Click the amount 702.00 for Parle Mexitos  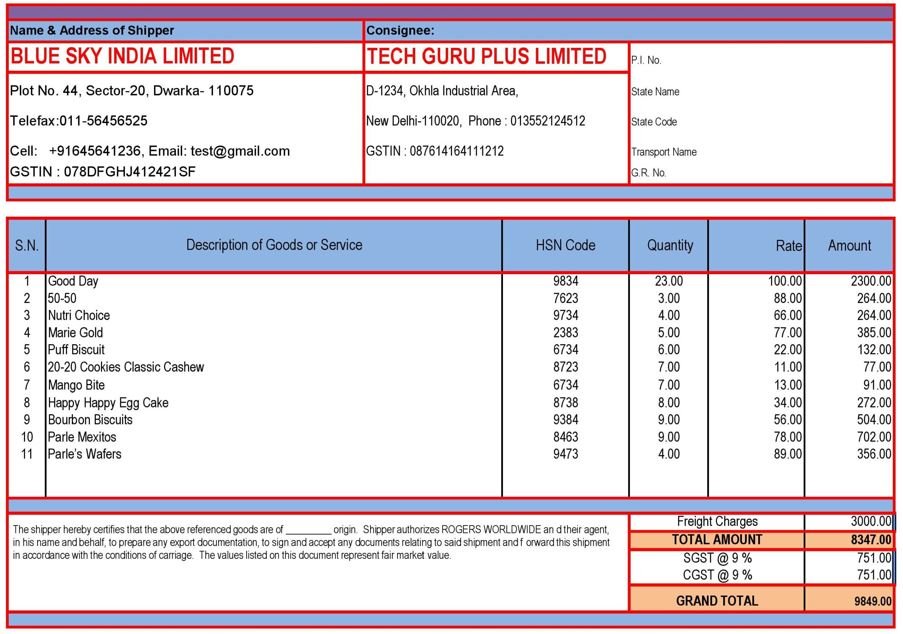pos(874,437)
